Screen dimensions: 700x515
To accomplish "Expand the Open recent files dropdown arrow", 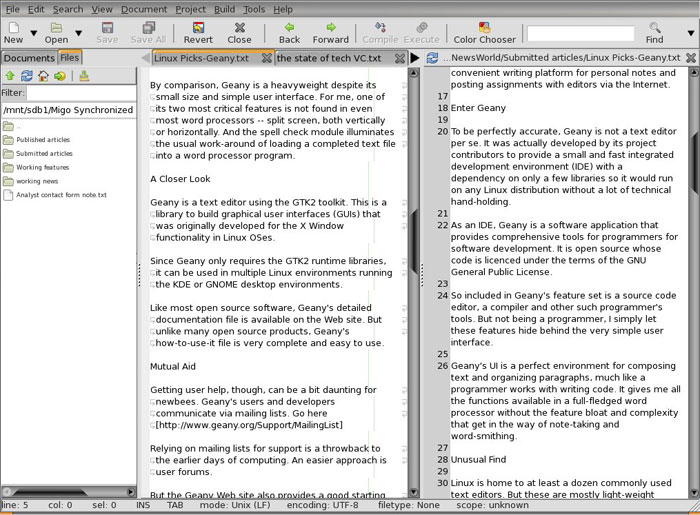I will tap(79, 33).
